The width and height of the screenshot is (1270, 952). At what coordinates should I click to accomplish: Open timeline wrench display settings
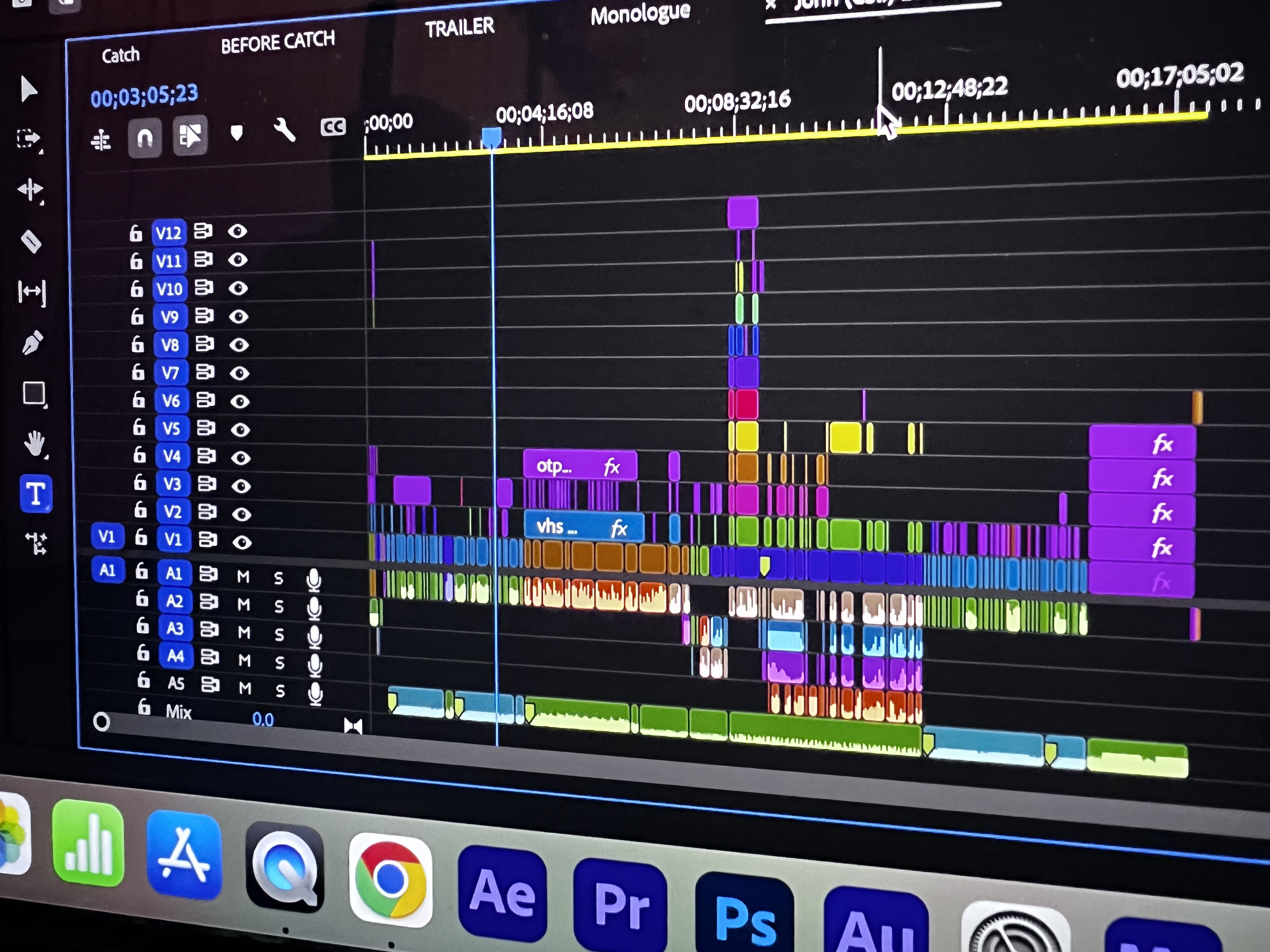click(284, 130)
